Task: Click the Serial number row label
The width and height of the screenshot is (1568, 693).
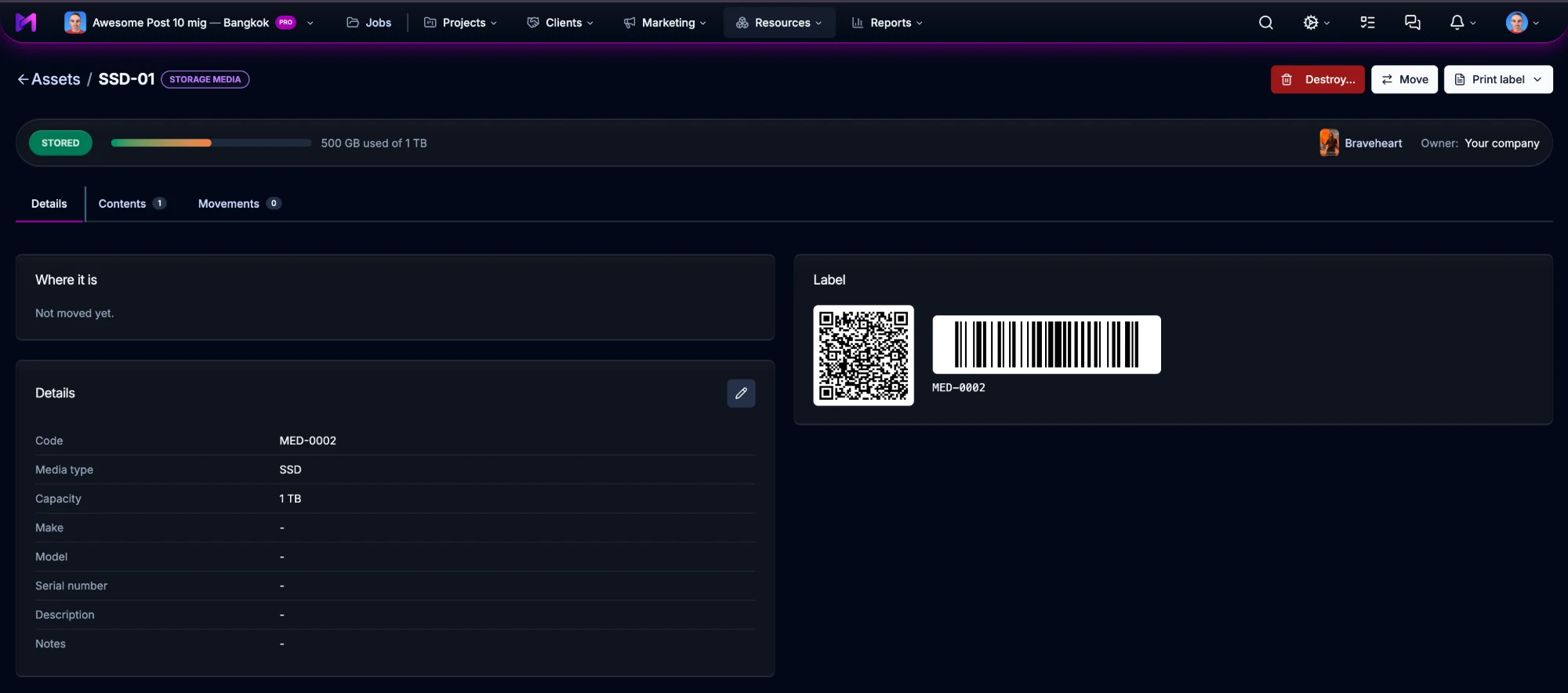Action: click(x=71, y=586)
